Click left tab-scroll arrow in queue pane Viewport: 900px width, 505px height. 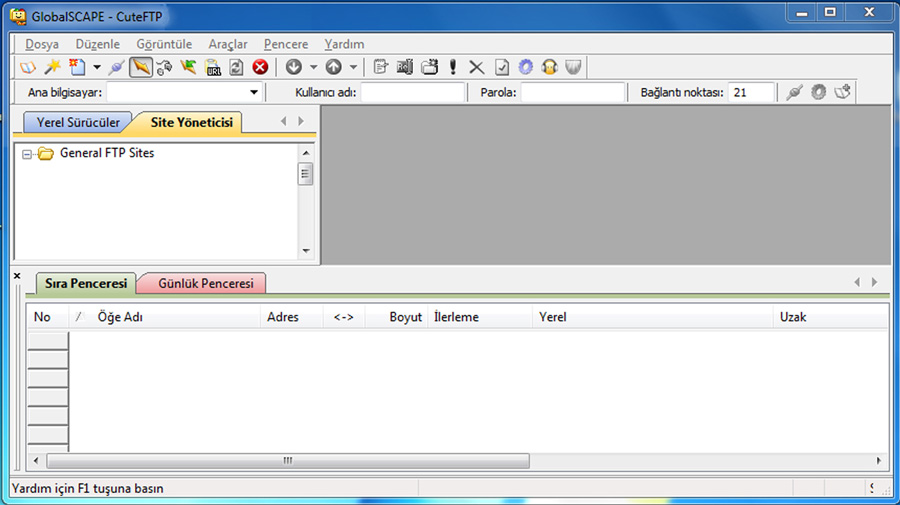tap(857, 282)
